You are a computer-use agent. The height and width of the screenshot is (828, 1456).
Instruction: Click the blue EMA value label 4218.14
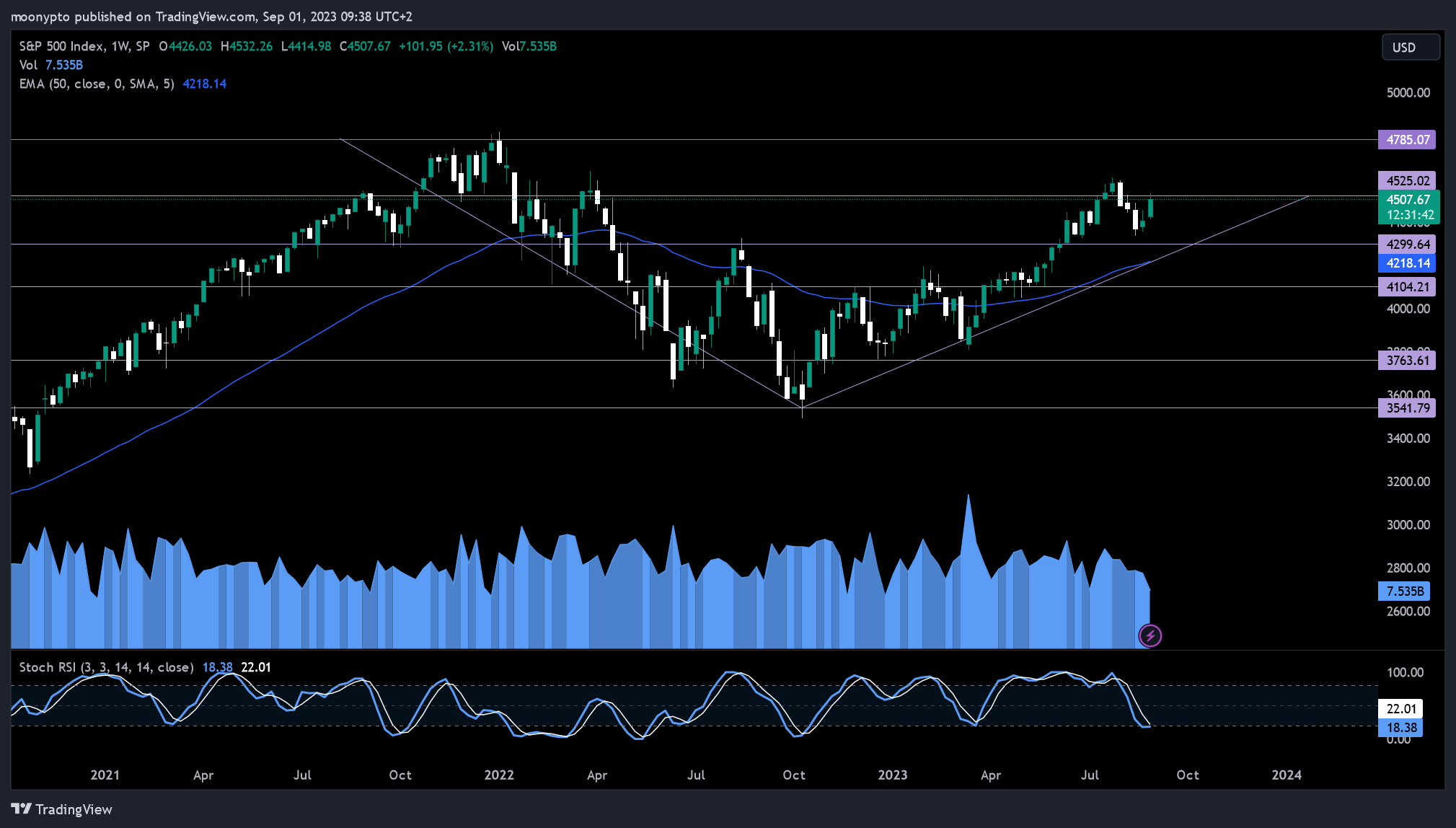click(x=1407, y=263)
